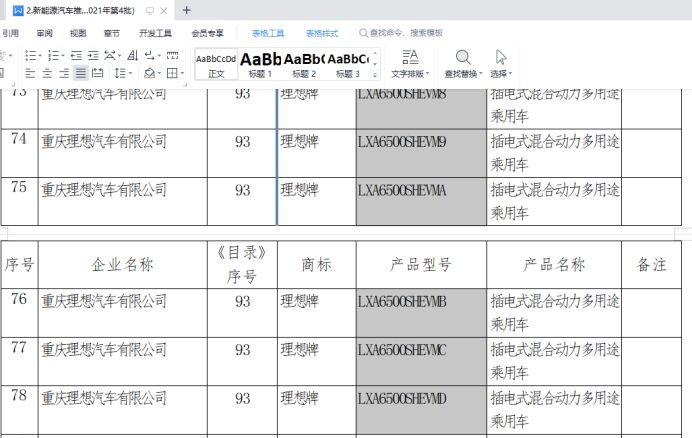Image resolution: width=692 pixels, height=438 pixels.
Task: Expand numbered list dropdown arrow
Action: click(x=63, y=56)
